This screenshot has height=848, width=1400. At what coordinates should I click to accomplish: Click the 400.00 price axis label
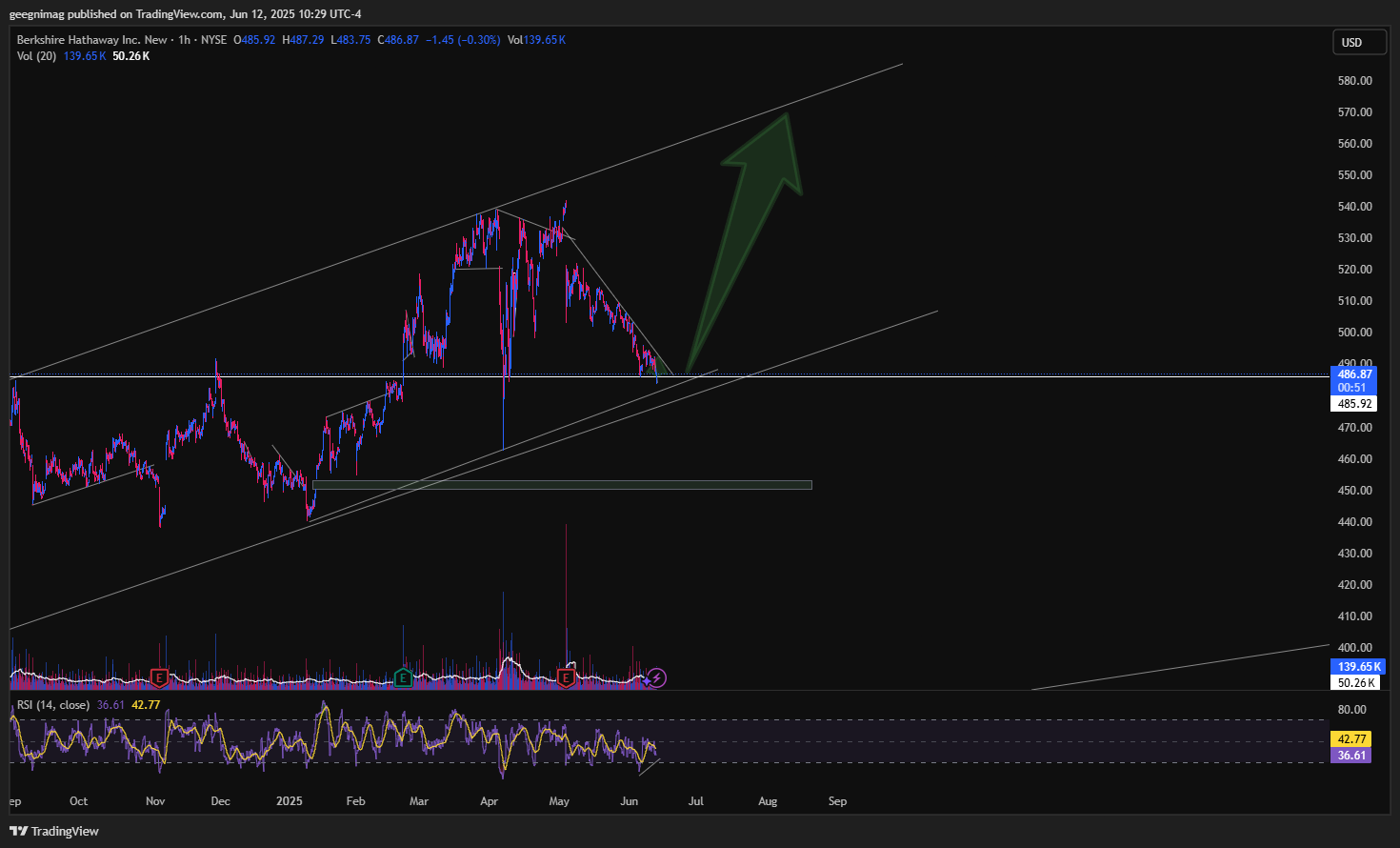click(1354, 648)
